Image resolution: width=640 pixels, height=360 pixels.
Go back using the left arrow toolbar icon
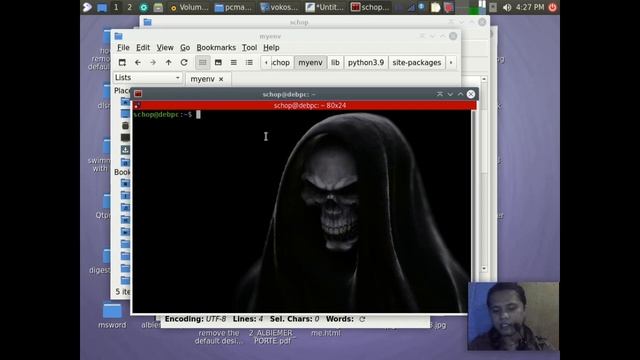tap(138, 62)
